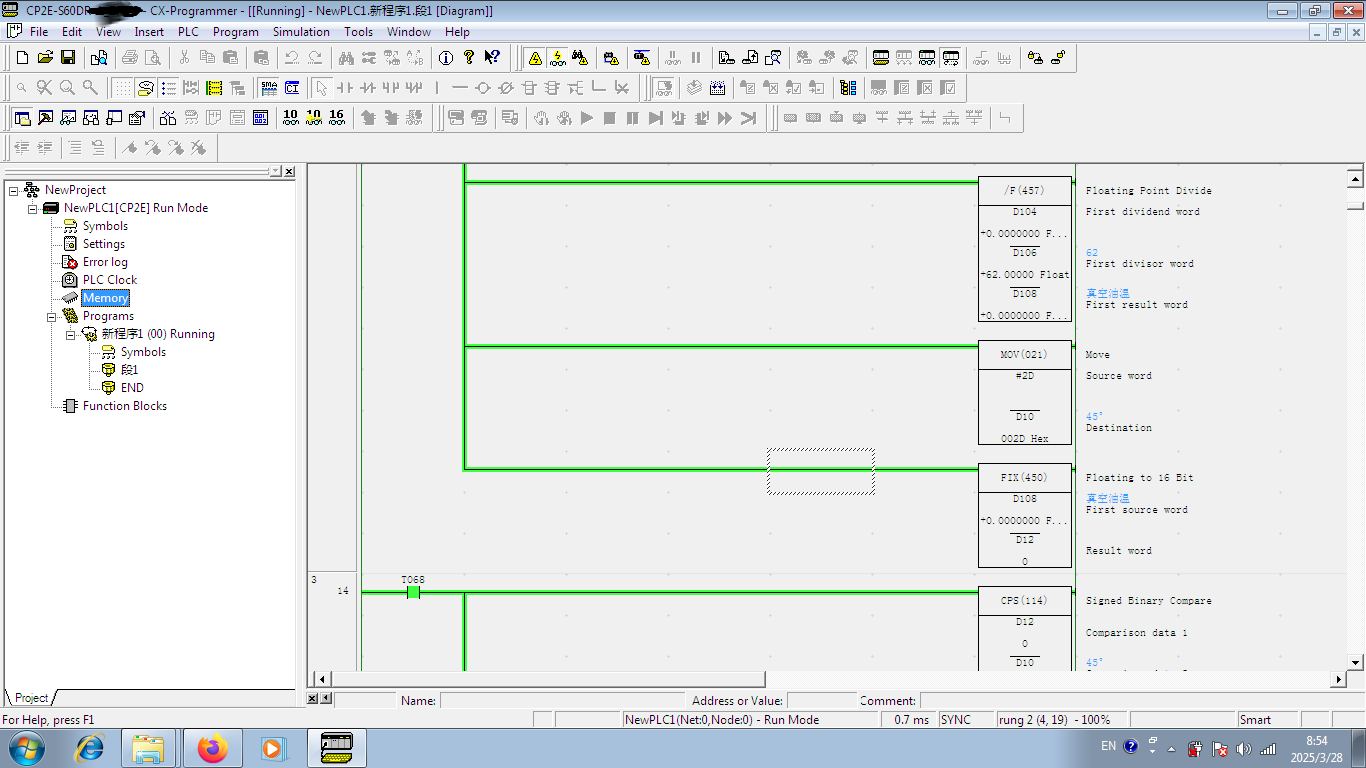Toggle the project workspace panel
The height and width of the screenshot is (768, 1366).
pos(22,118)
